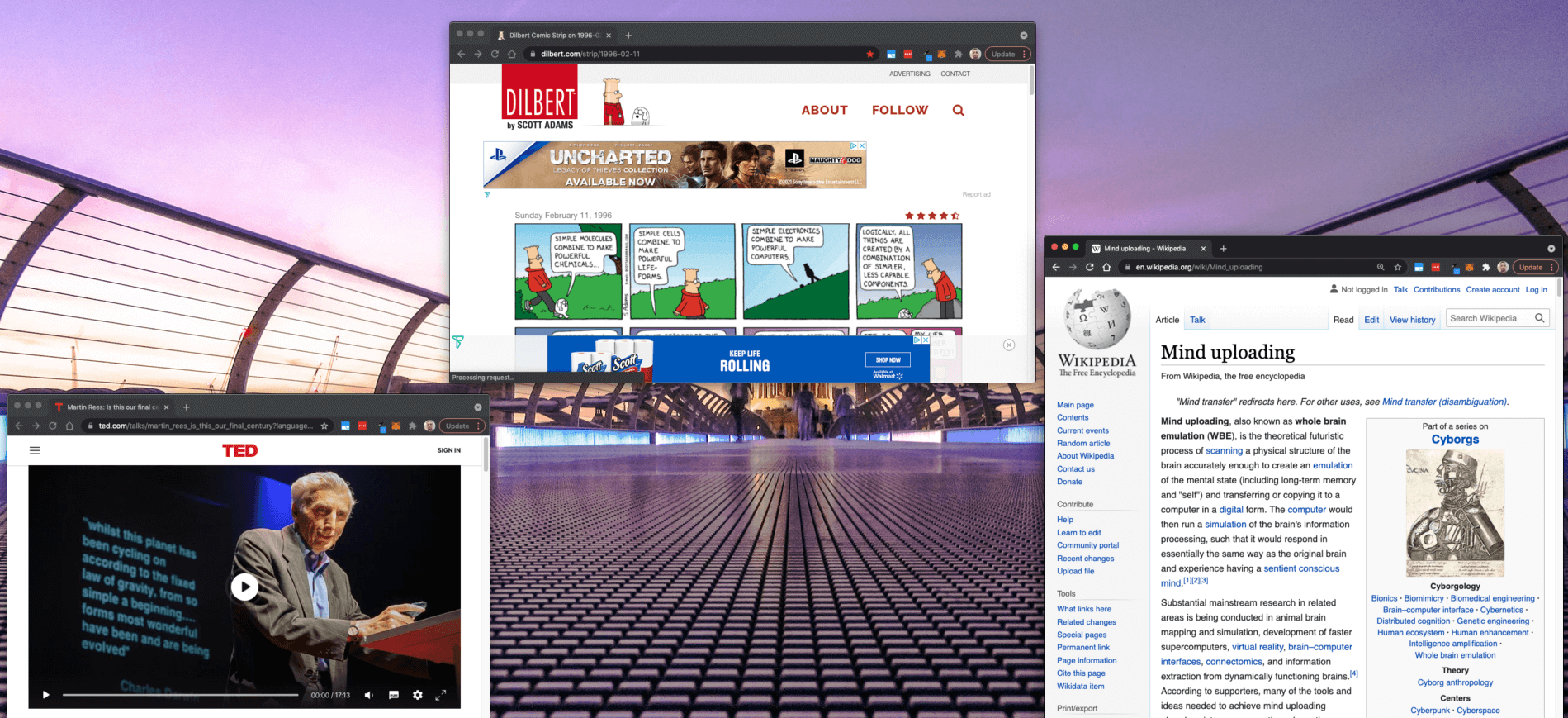Click big play button on Martin Rees video

pos(244,587)
